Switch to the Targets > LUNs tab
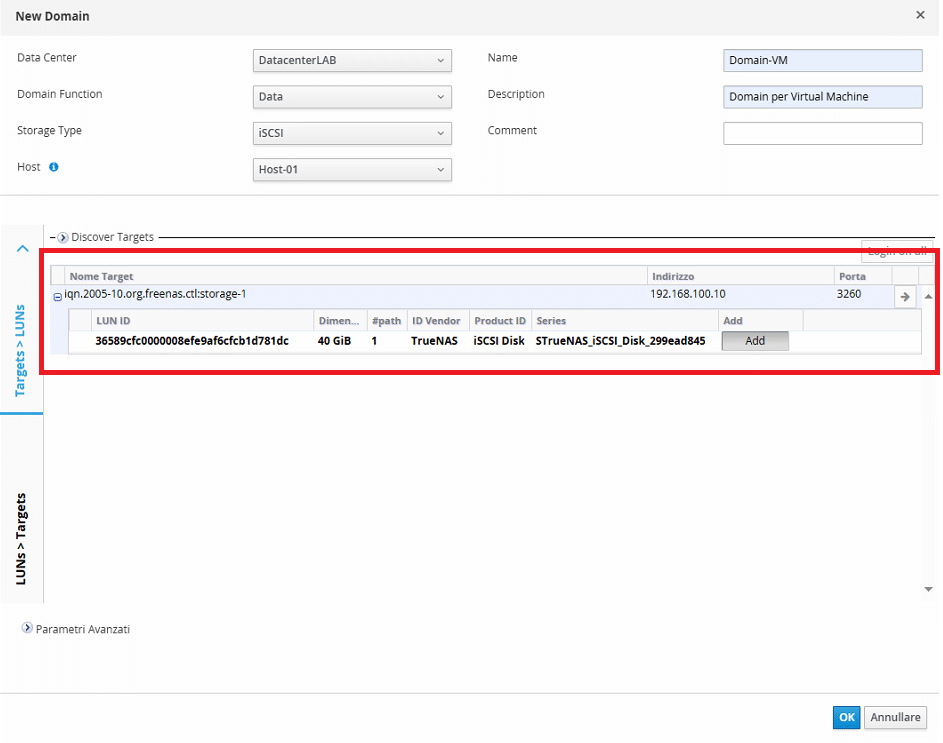943x743 pixels. 20,350
